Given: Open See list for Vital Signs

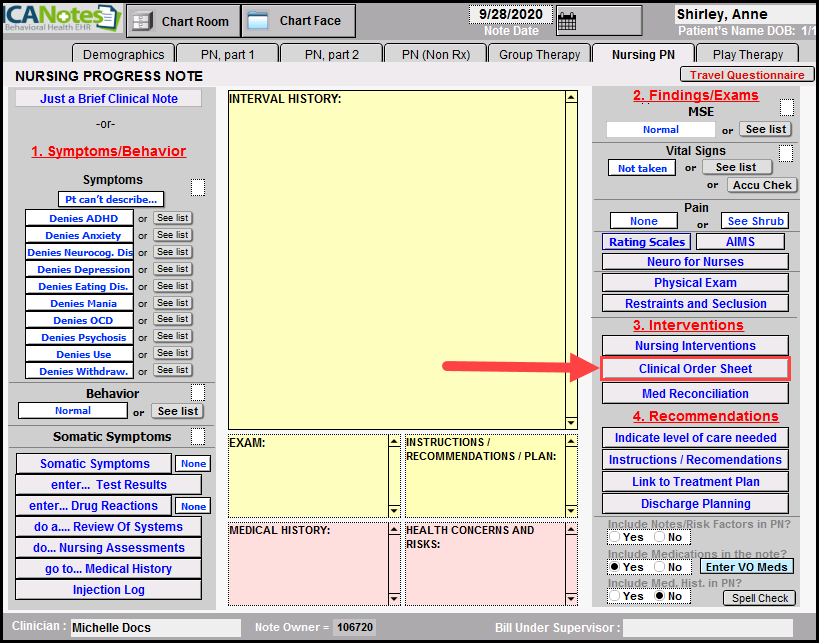Looking at the screenshot, I should click(x=736, y=167).
